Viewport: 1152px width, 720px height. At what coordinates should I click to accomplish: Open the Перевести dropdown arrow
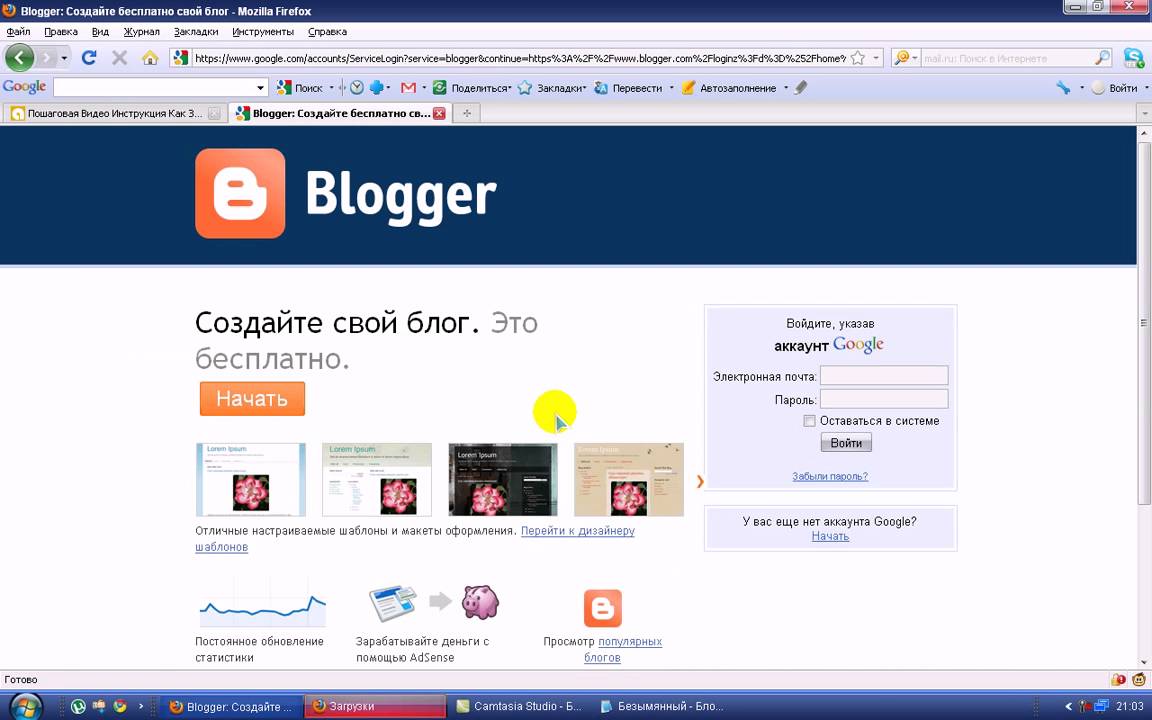coord(671,87)
